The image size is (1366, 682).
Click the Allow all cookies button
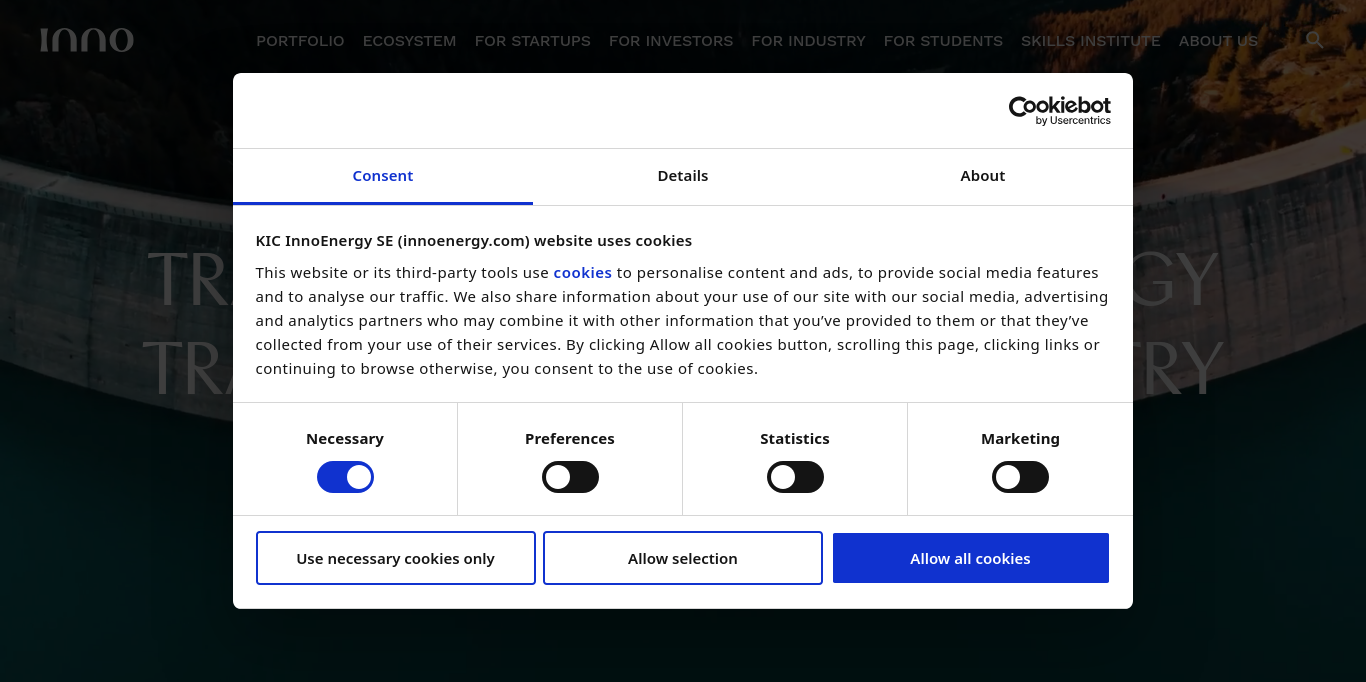coord(970,558)
